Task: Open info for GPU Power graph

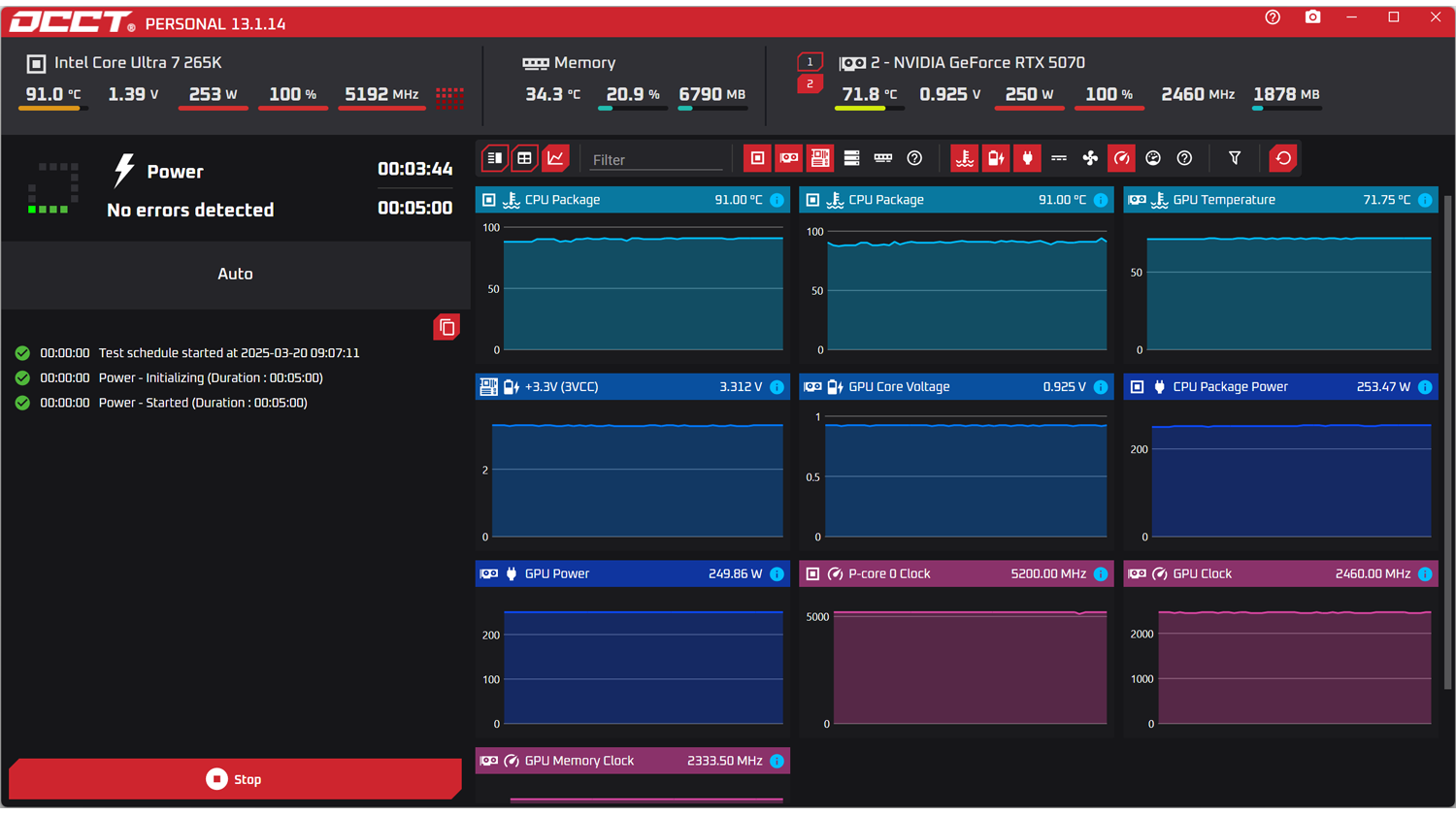Action: pos(777,574)
